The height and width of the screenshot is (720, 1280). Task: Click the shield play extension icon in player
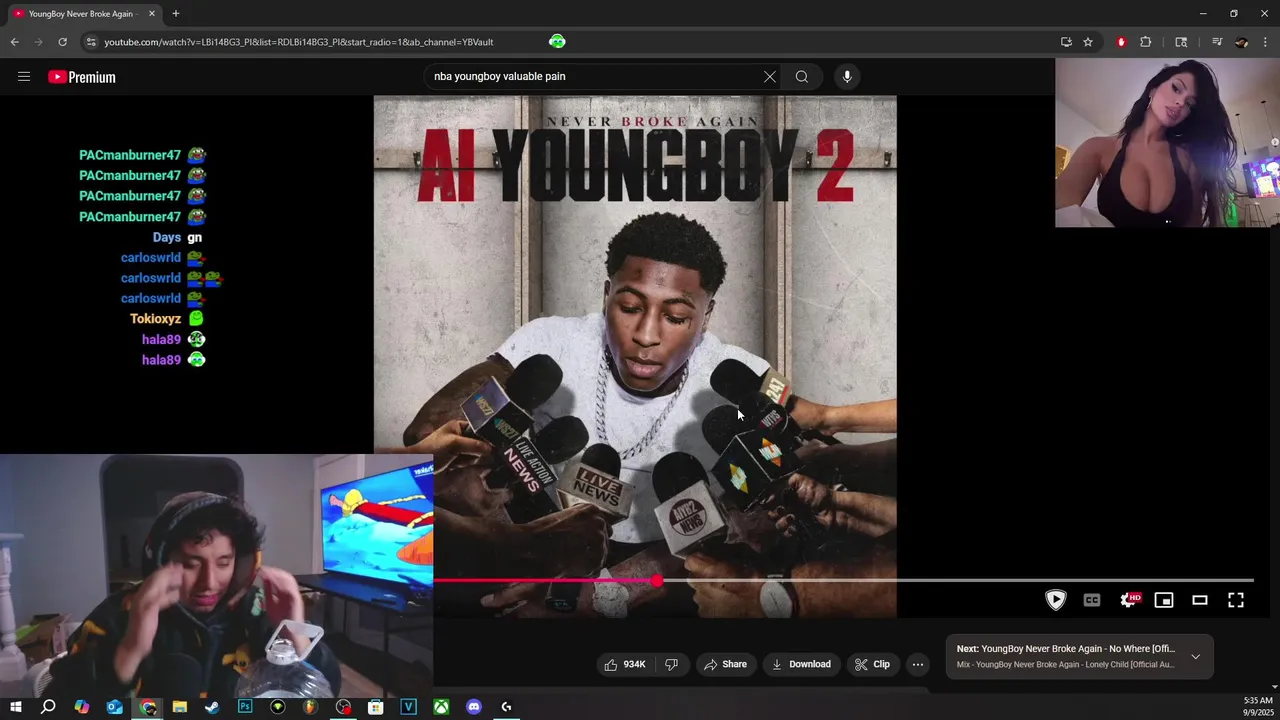coord(1056,600)
